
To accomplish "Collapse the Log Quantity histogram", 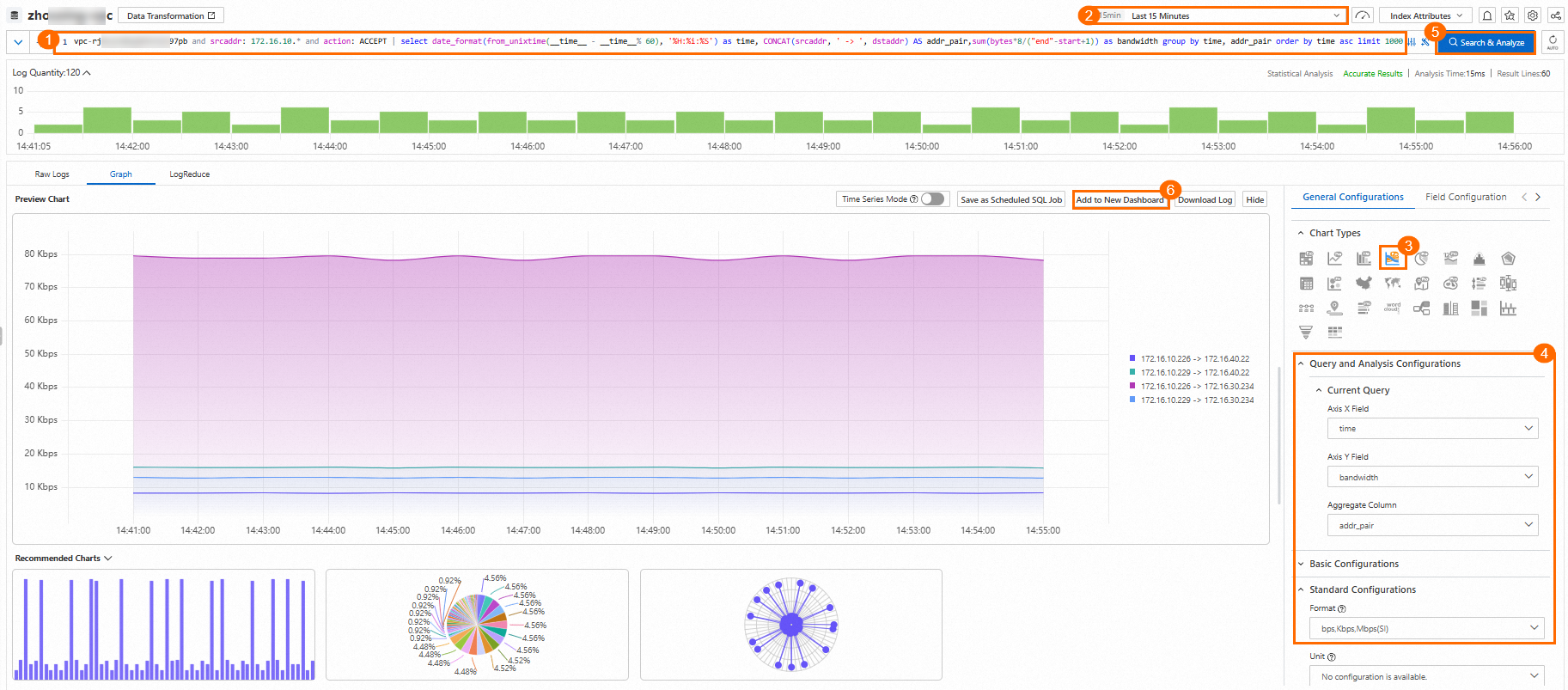I will pos(87,72).
